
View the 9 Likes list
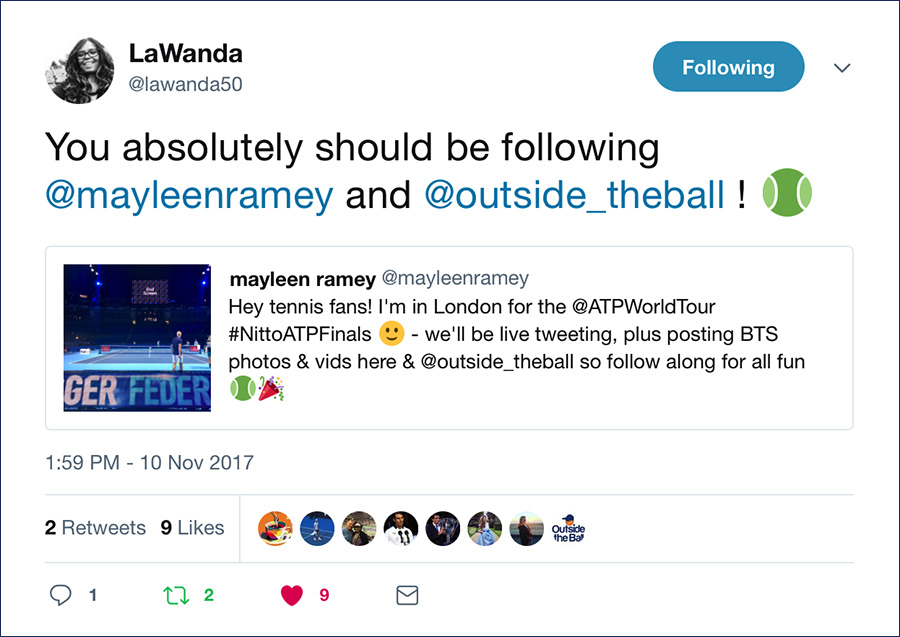pyautogui.click(x=192, y=527)
